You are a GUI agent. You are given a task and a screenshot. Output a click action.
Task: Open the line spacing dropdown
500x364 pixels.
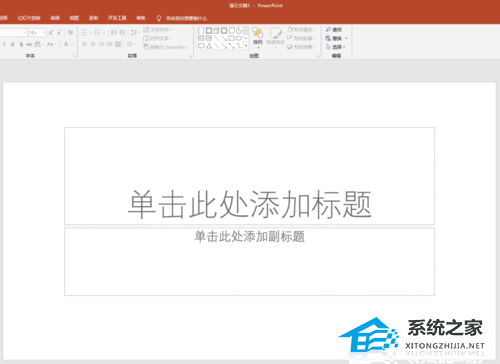135,32
